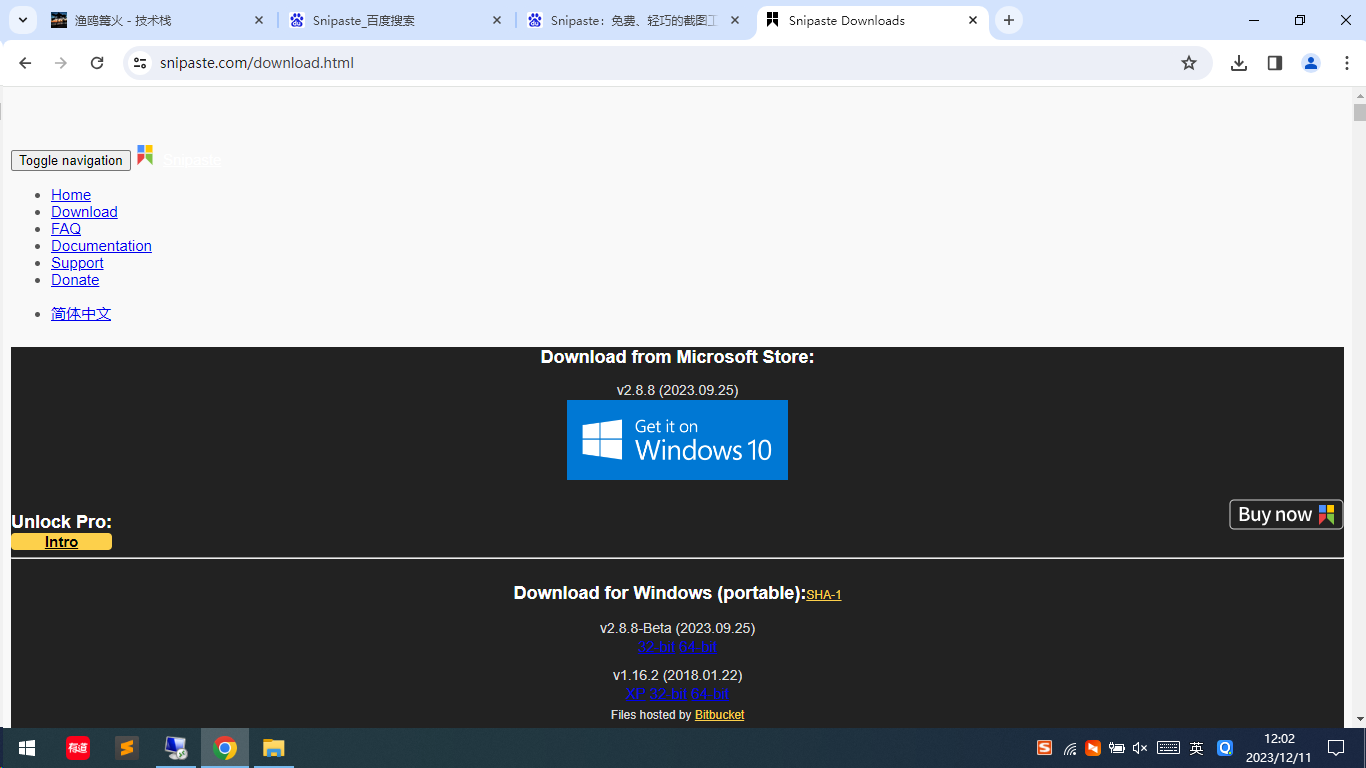This screenshot has height=768, width=1366.
Task: Download v2.8.8-Beta 64-bit build
Action: coord(698,647)
